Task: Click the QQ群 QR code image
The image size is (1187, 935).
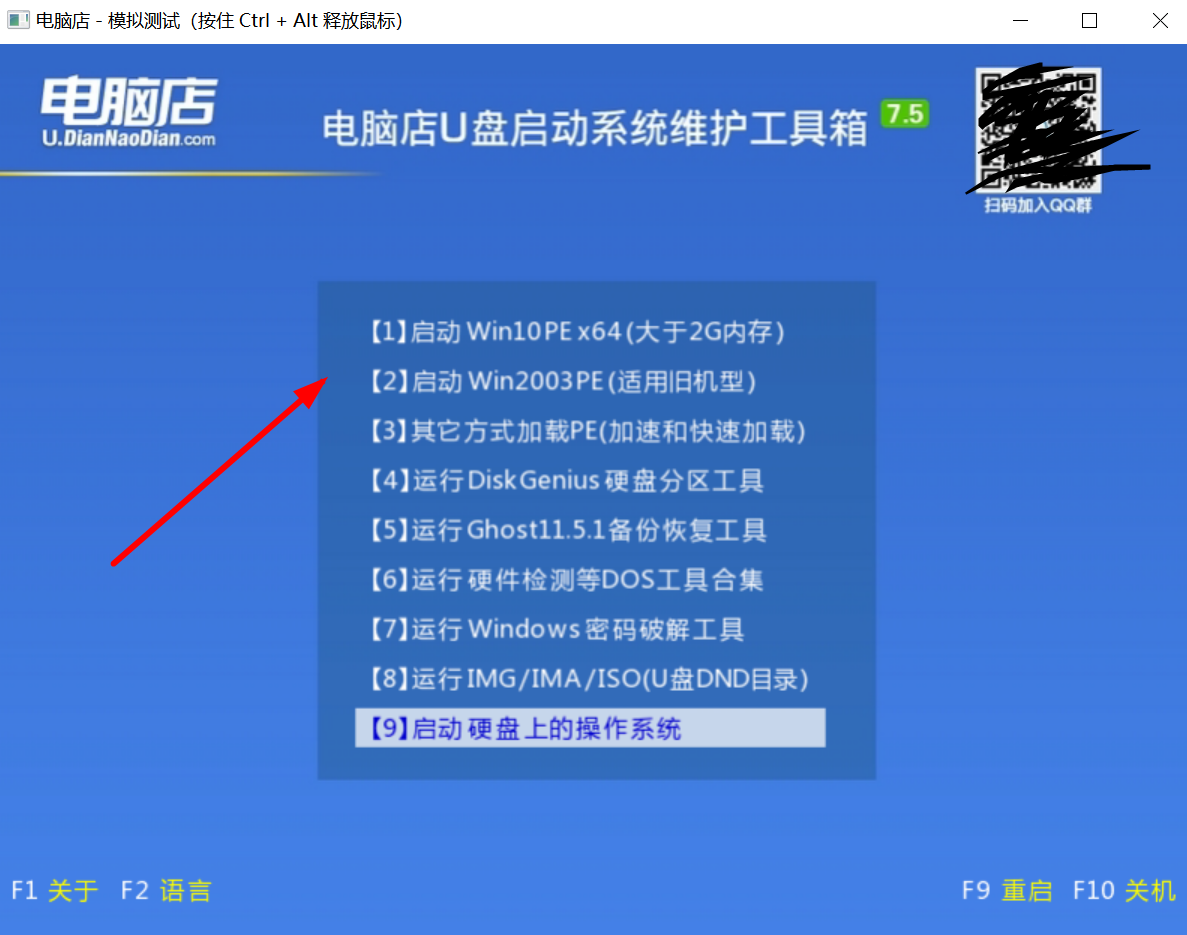Action: (1038, 129)
